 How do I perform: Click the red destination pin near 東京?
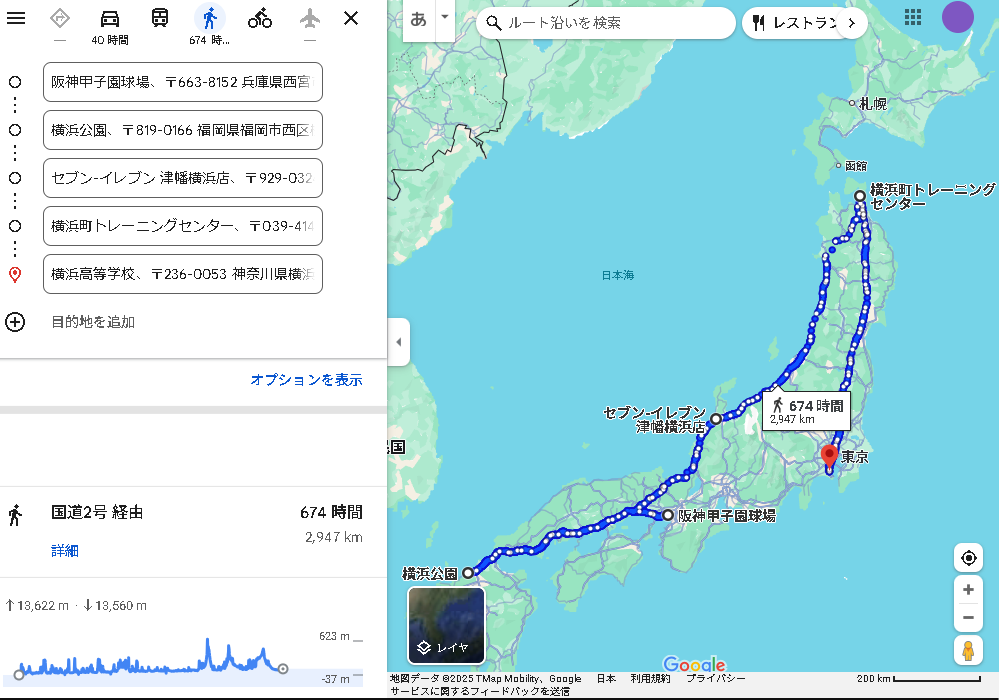point(829,457)
